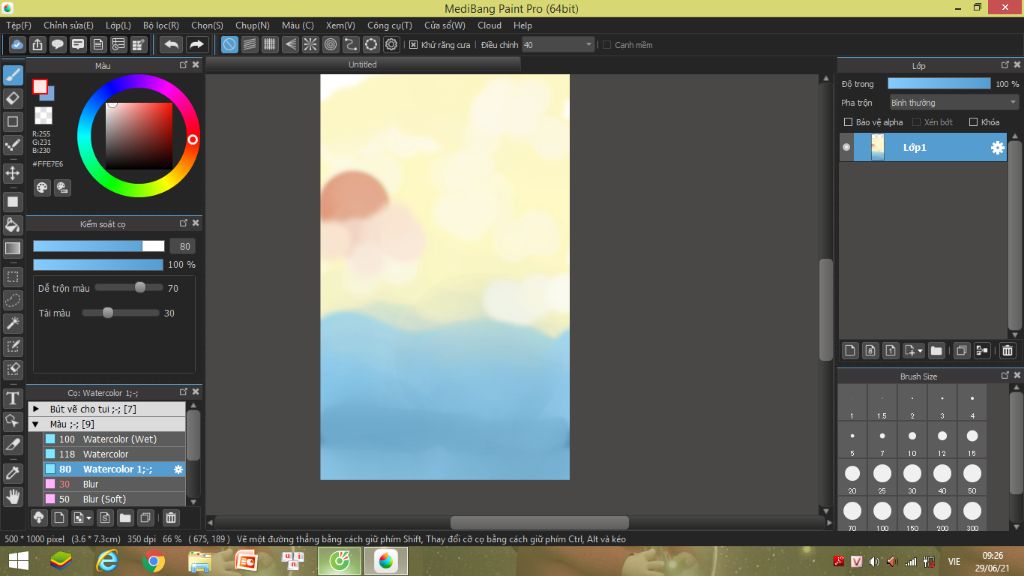This screenshot has width=1024, height=576.
Task: Open add-brush dropdown arrow in brush panel
Action: pos(89,519)
